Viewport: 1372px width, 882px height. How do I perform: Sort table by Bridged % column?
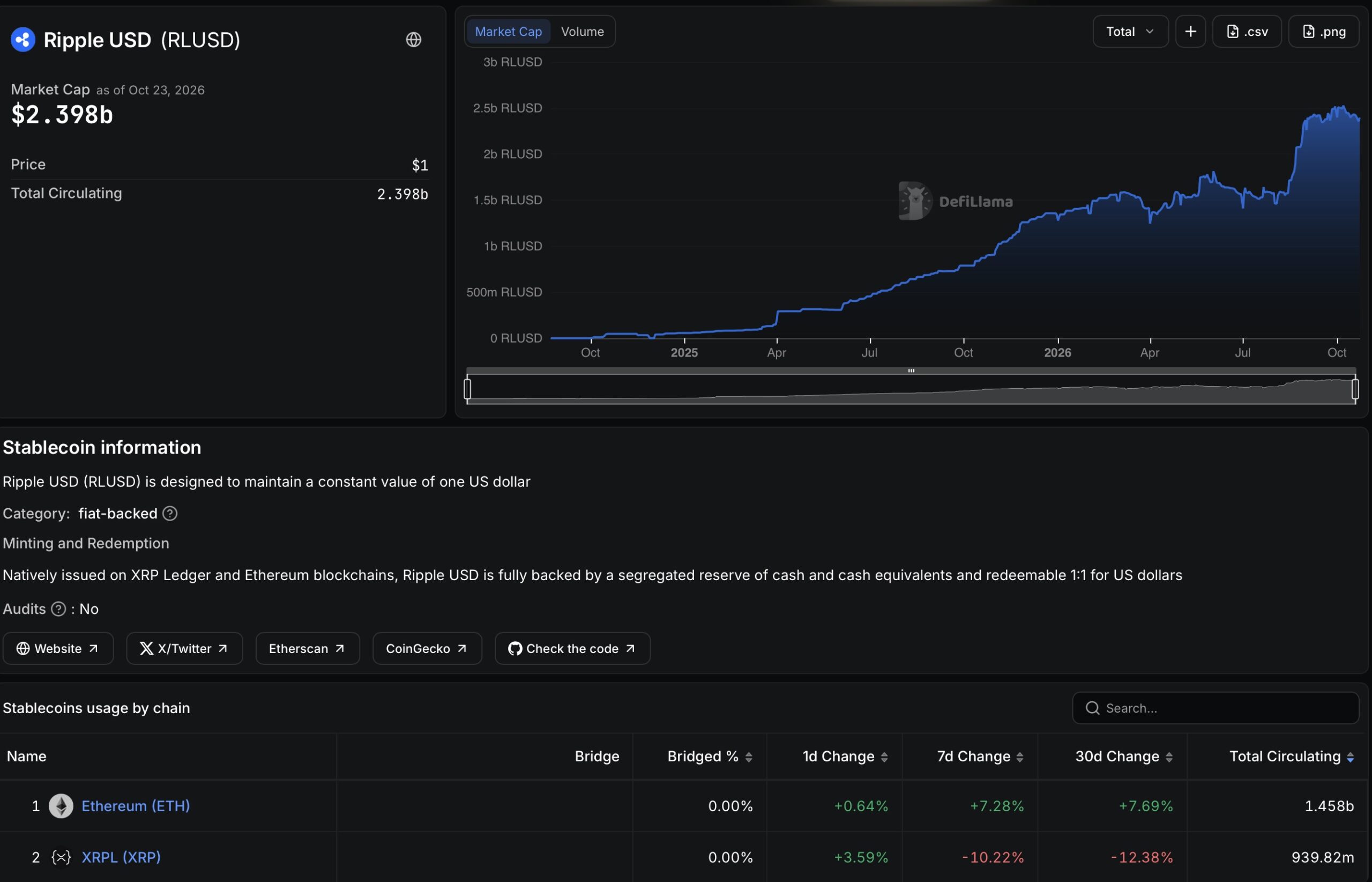[x=710, y=757]
